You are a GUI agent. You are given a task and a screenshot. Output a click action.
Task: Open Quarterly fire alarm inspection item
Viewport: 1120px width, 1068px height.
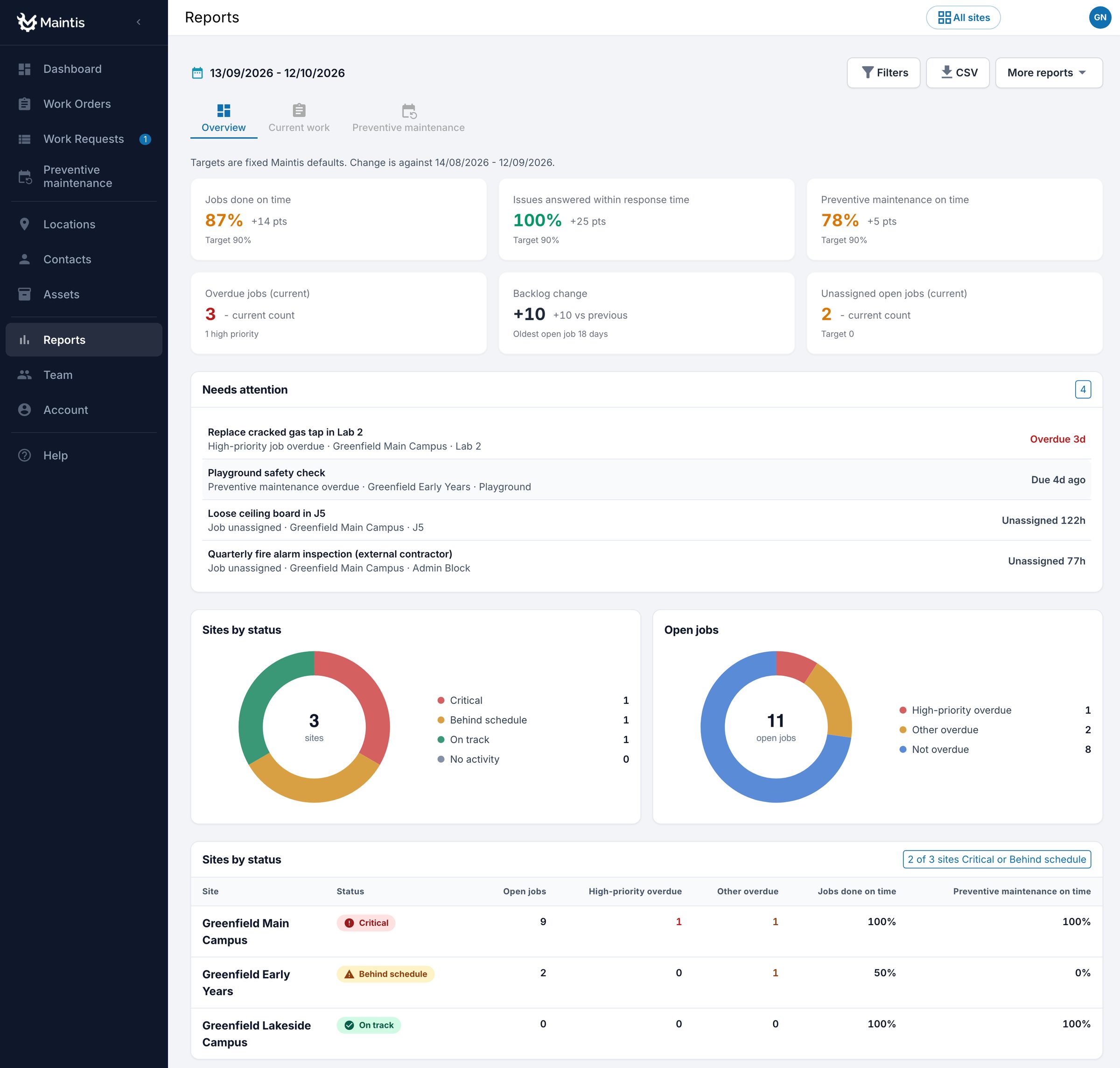click(646, 561)
